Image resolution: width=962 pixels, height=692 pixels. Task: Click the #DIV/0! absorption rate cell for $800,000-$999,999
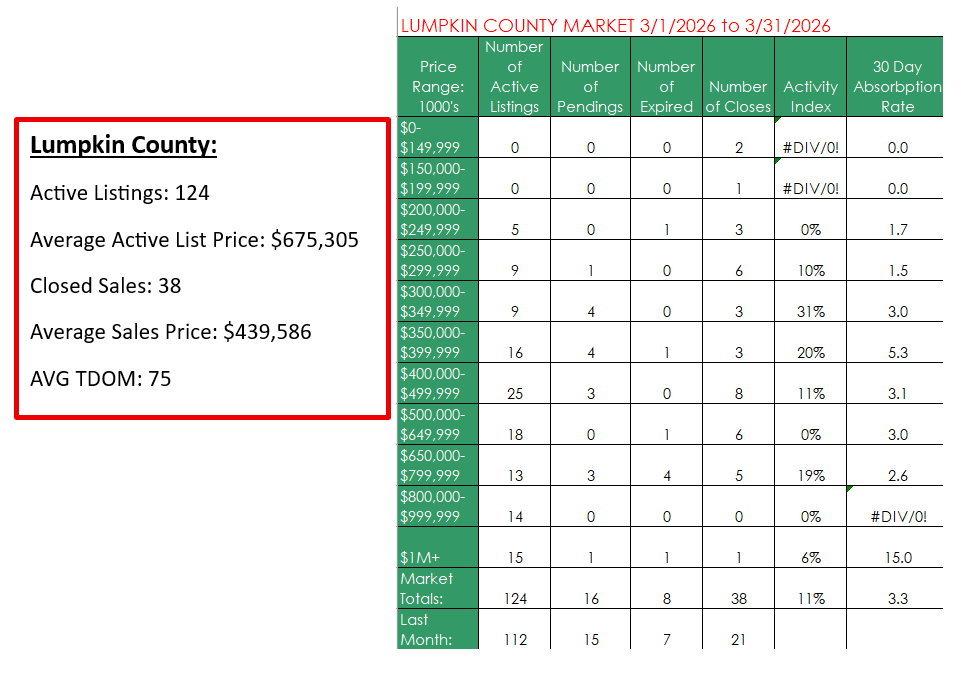[x=896, y=517]
